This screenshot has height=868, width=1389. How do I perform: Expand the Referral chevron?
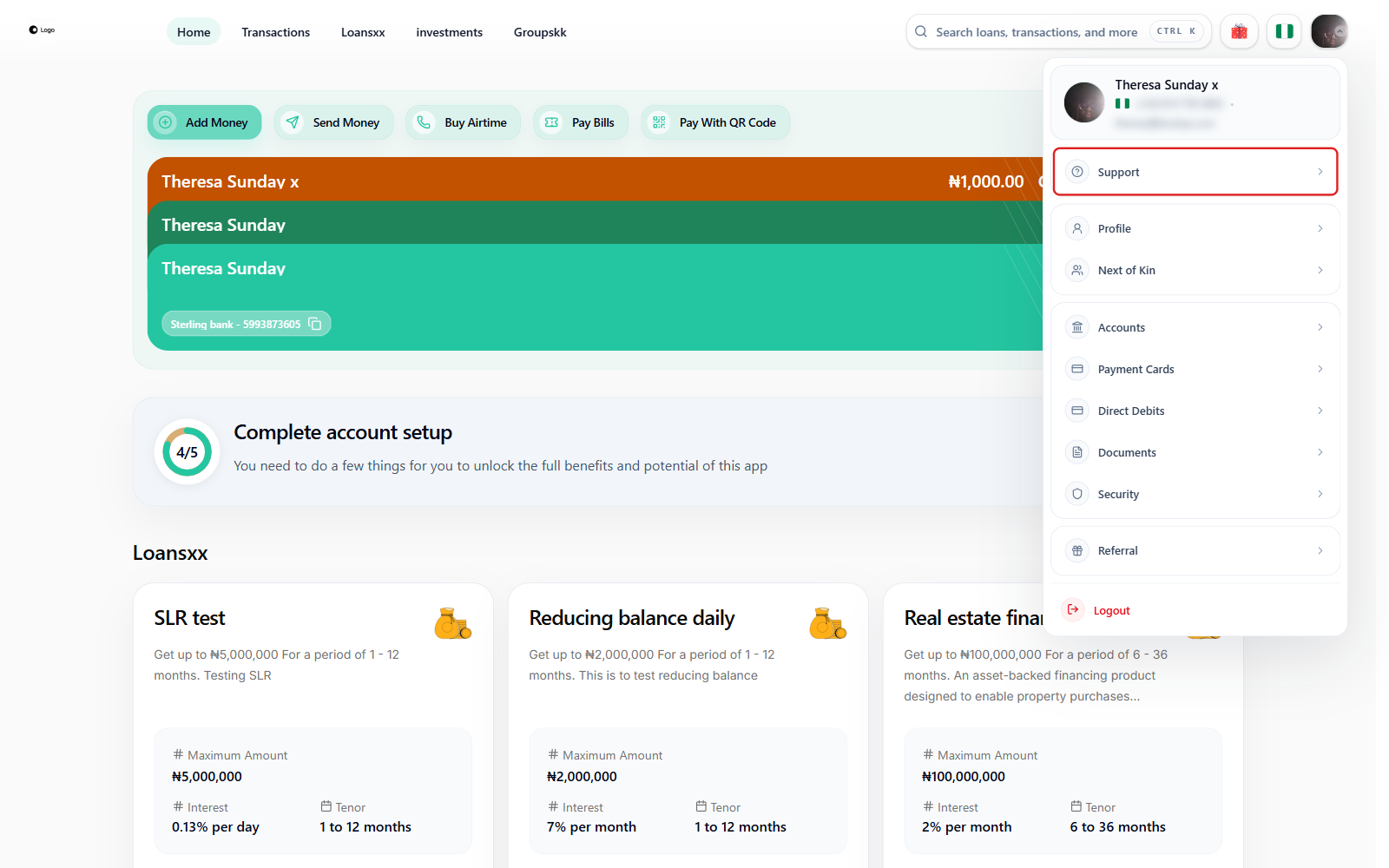pyautogui.click(x=1320, y=550)
